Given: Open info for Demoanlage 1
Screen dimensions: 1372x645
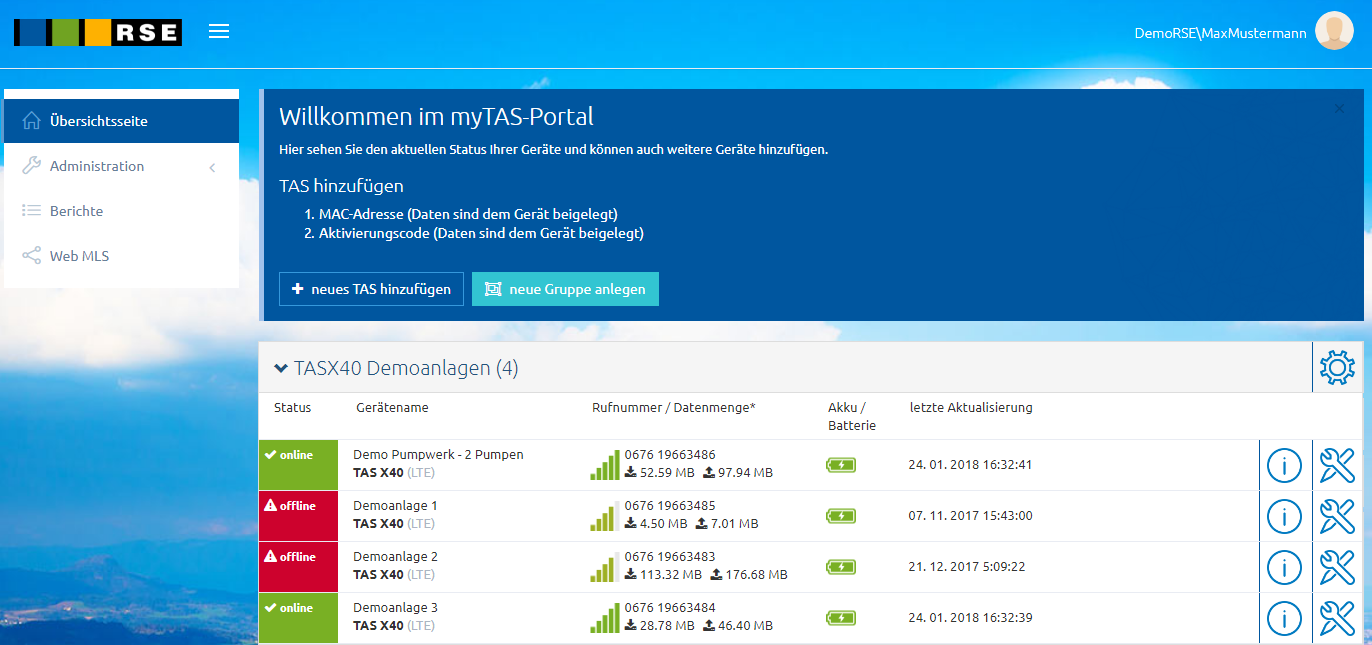Looking at the screenshot, I should (x=1284, y=516).
